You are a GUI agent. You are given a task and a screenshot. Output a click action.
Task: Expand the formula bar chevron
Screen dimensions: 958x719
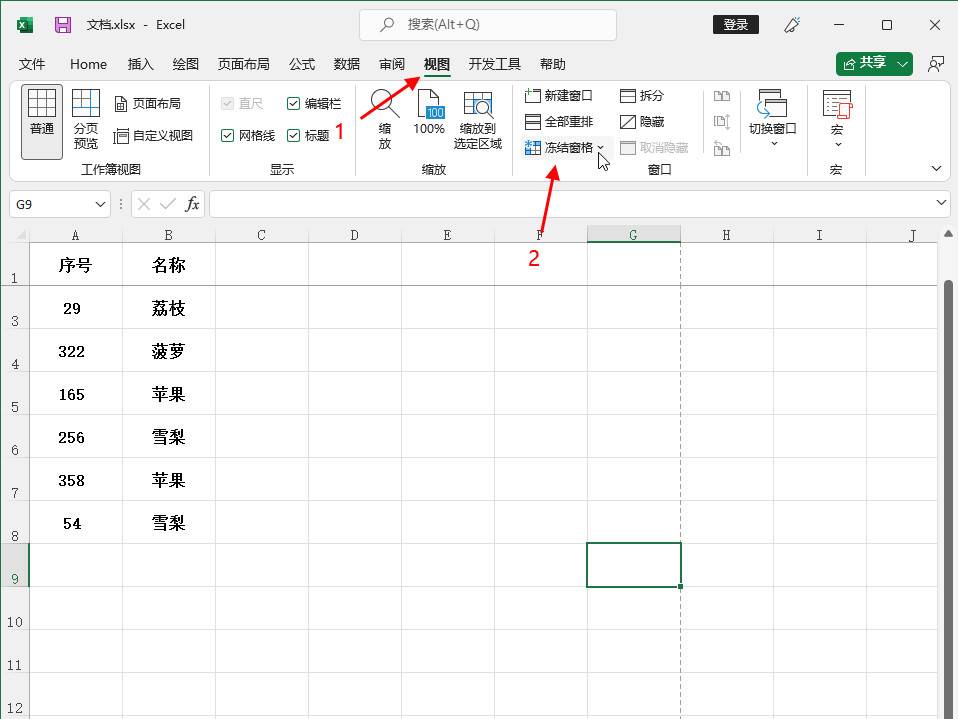pos(941,202)
